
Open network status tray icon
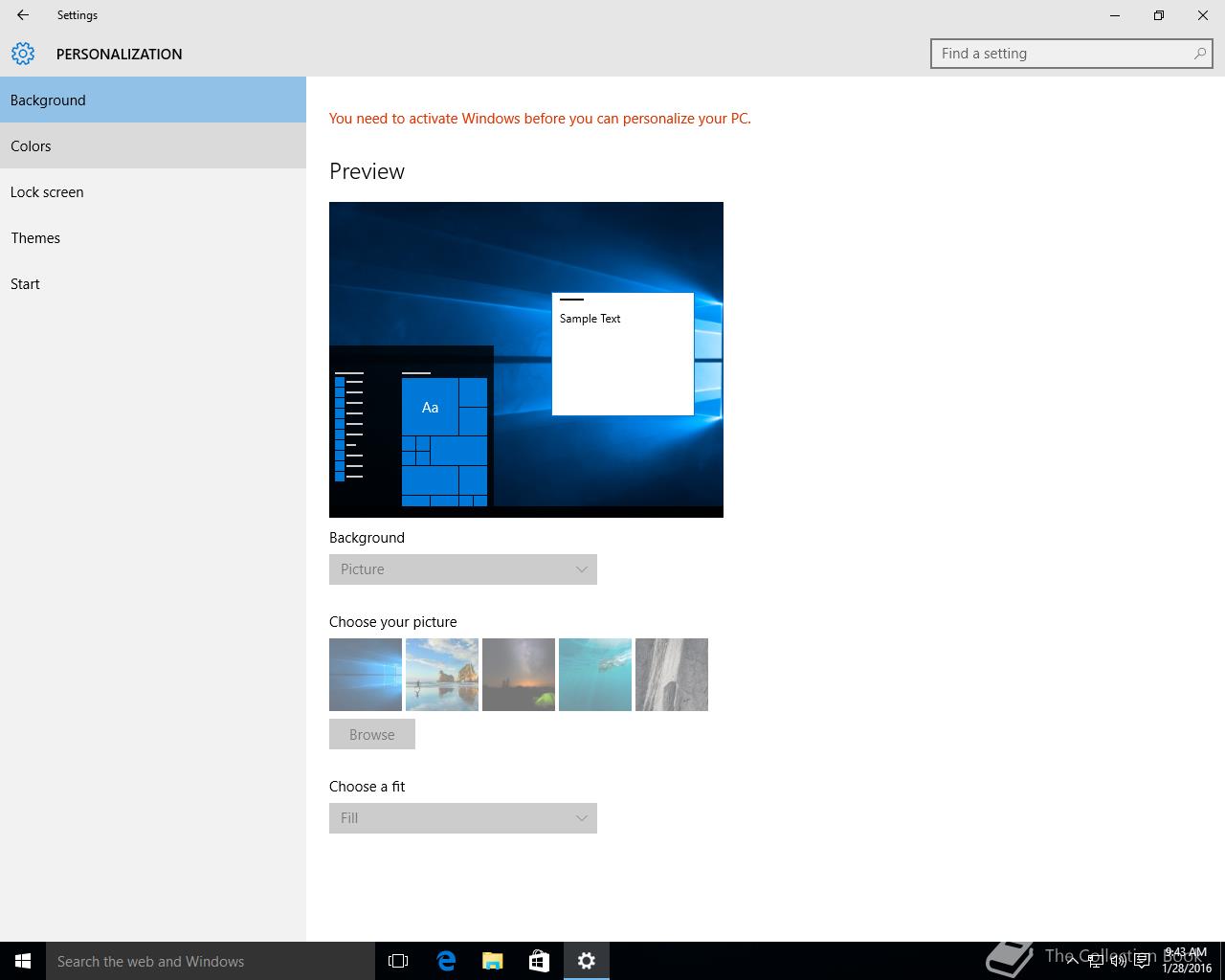(1096, 961)
